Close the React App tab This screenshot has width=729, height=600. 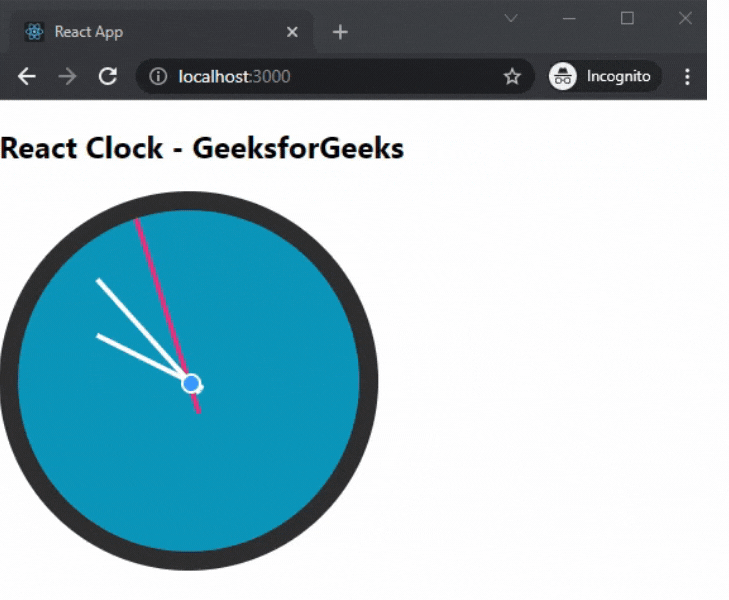coord(292,32)
